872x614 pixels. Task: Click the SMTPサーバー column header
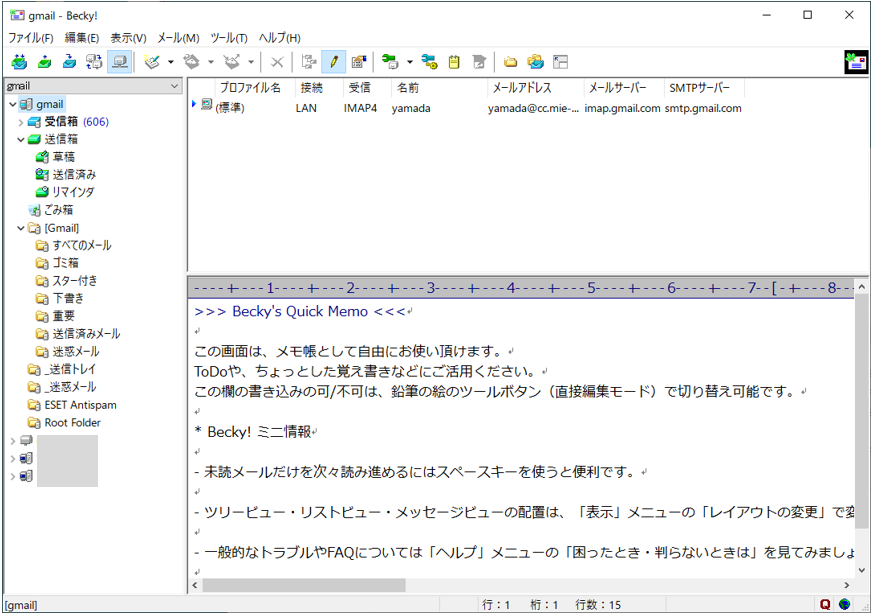coord(703,88)
